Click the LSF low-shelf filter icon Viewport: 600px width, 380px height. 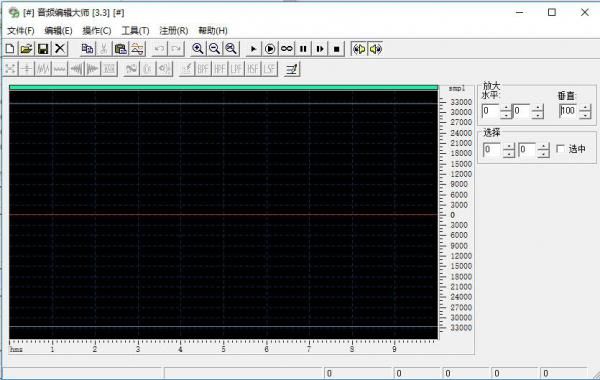[269, 69]
